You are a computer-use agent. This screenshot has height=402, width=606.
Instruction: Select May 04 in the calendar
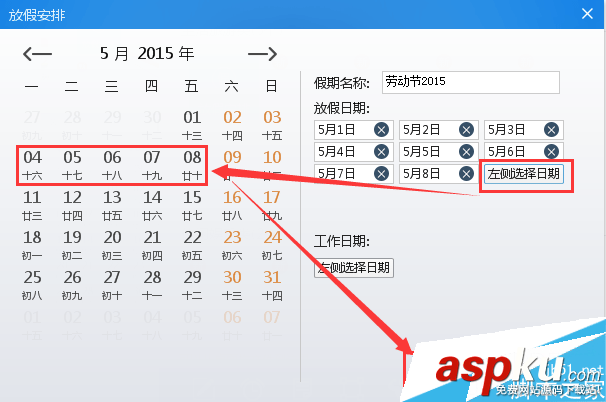pos(32,165)
